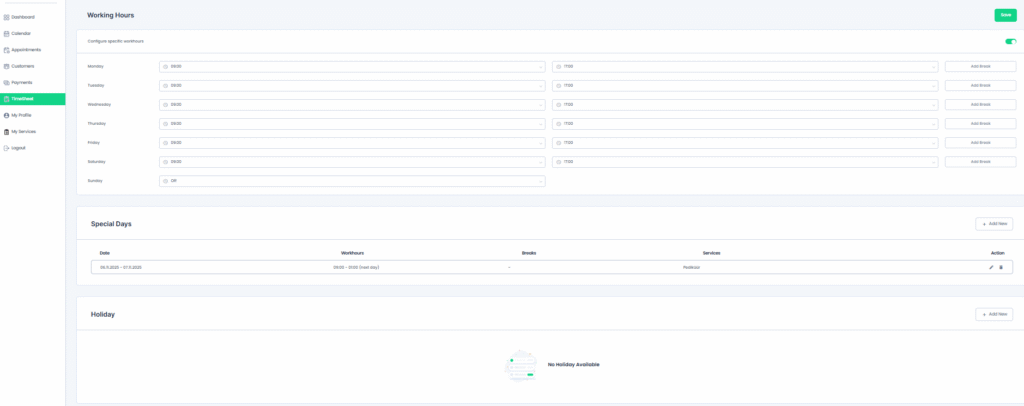Screen dimensions: 1024x406
Task: Expand the Wednesday end time dropdown
Action: coord(745,105)
